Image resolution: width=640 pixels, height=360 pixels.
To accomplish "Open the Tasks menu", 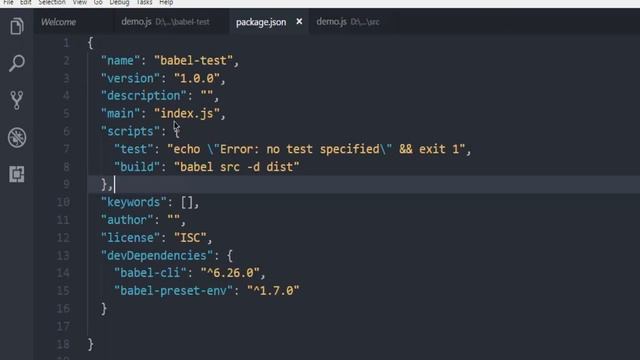I will click(144, 2).
